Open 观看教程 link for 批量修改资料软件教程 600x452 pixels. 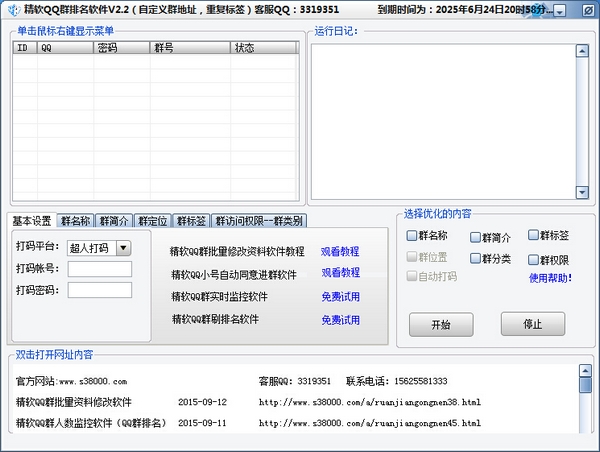click(x=340, y=251)
